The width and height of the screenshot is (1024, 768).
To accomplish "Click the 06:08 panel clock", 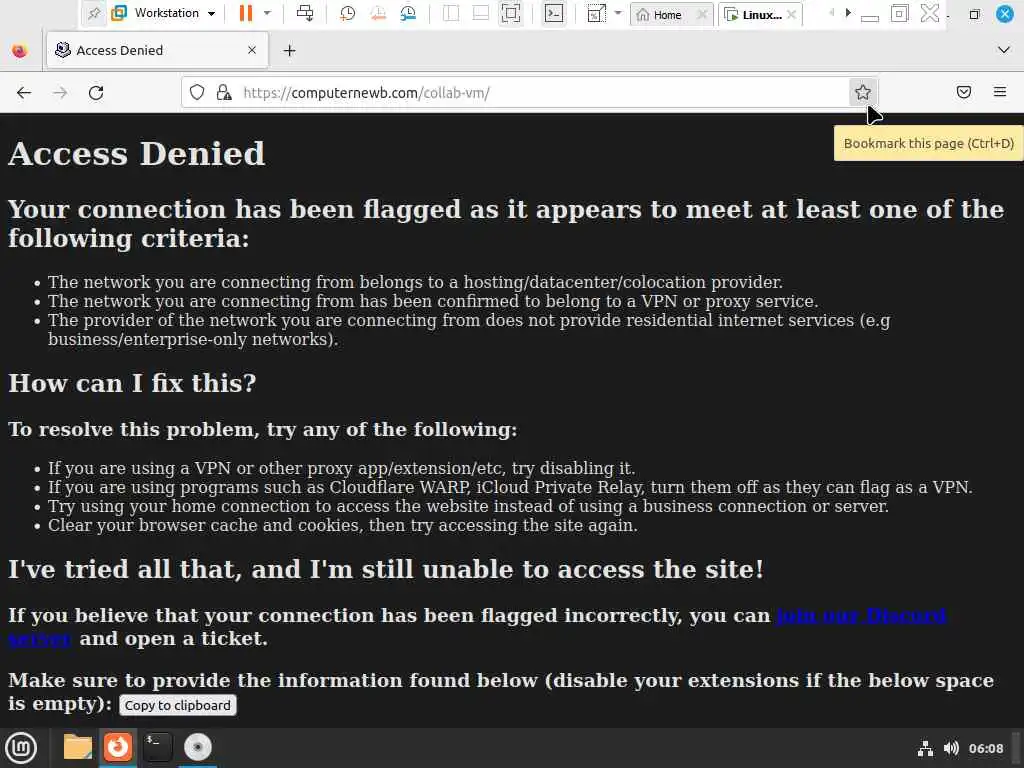I will [985, 748].
